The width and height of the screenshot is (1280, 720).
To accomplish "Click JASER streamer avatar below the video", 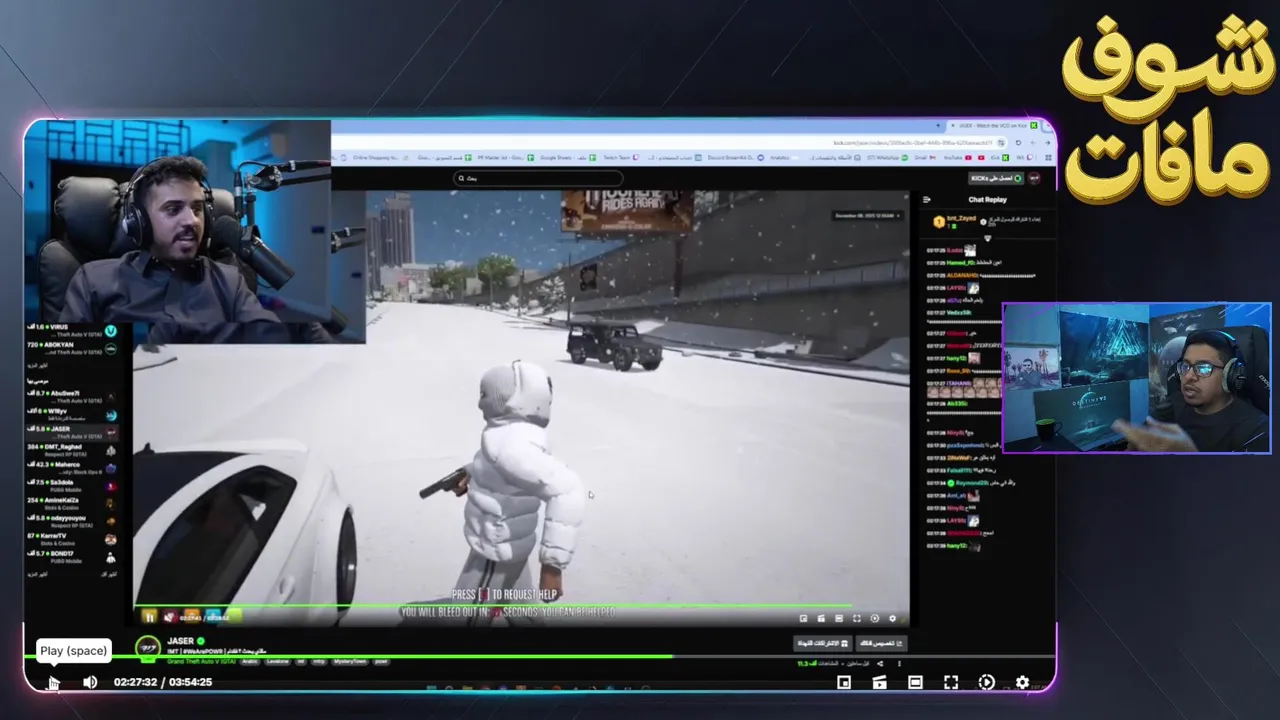I will tap(147, 649).
